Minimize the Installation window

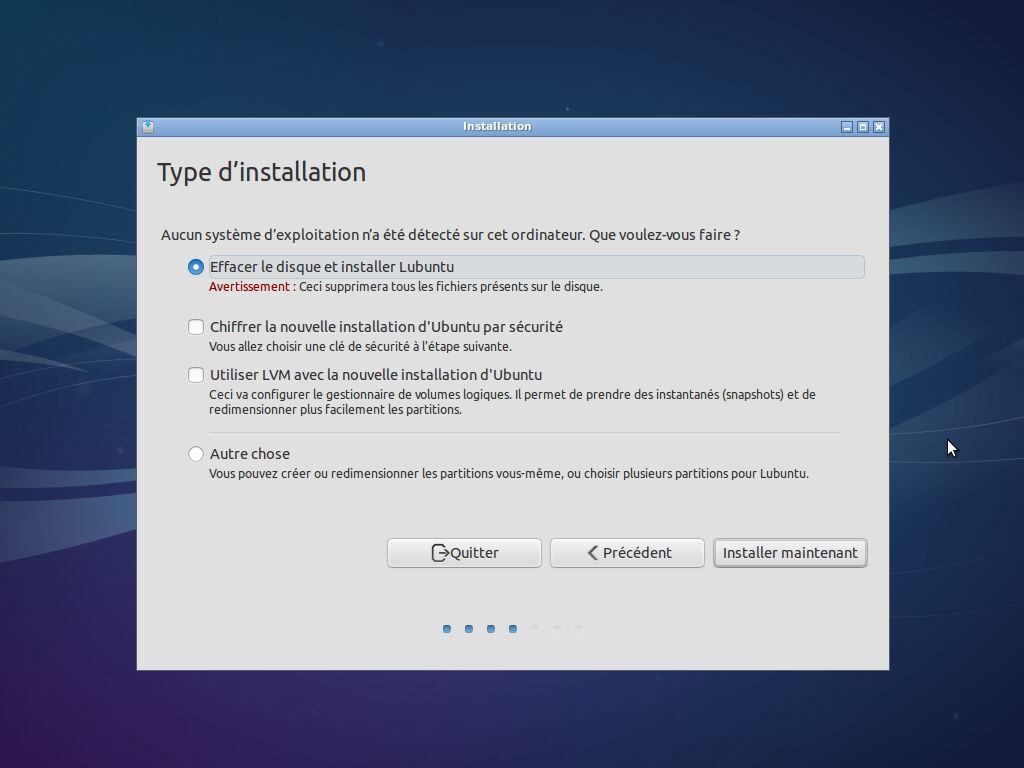pyautogui.click(x=847, y=127)
